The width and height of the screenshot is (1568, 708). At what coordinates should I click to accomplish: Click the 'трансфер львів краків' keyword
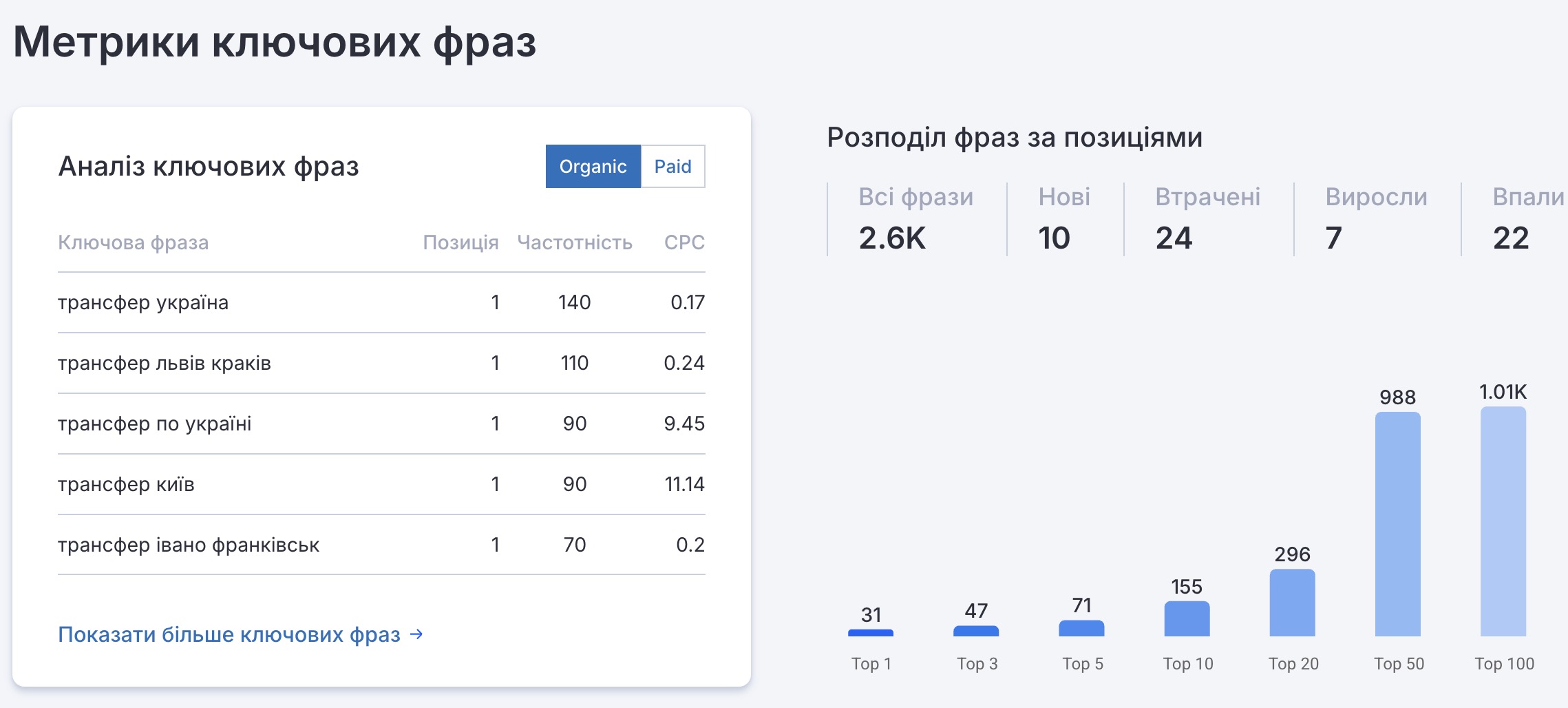point(165,363)
